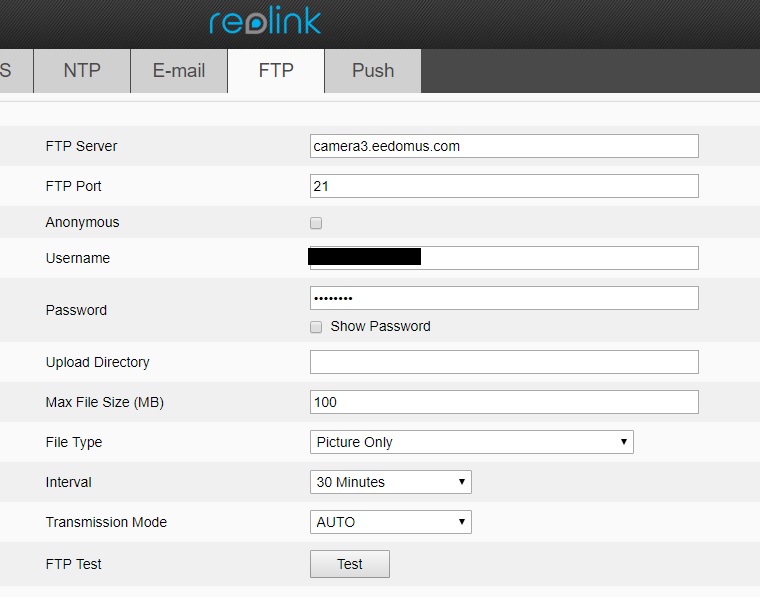Tick the Show Password checkbox
Screen dimensions: 760x597
(x=316, y=327)
